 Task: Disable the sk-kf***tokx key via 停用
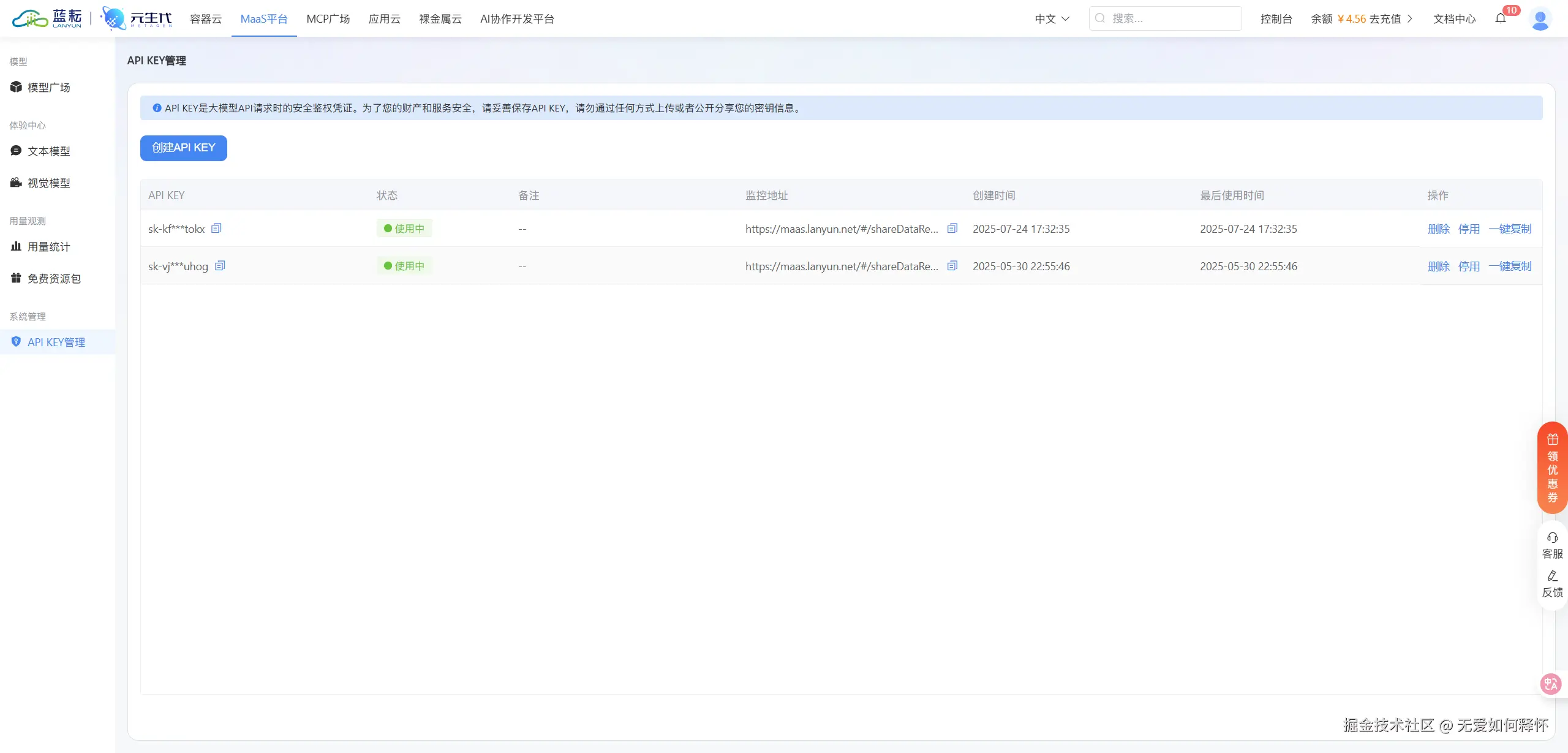coord(1469,229)
